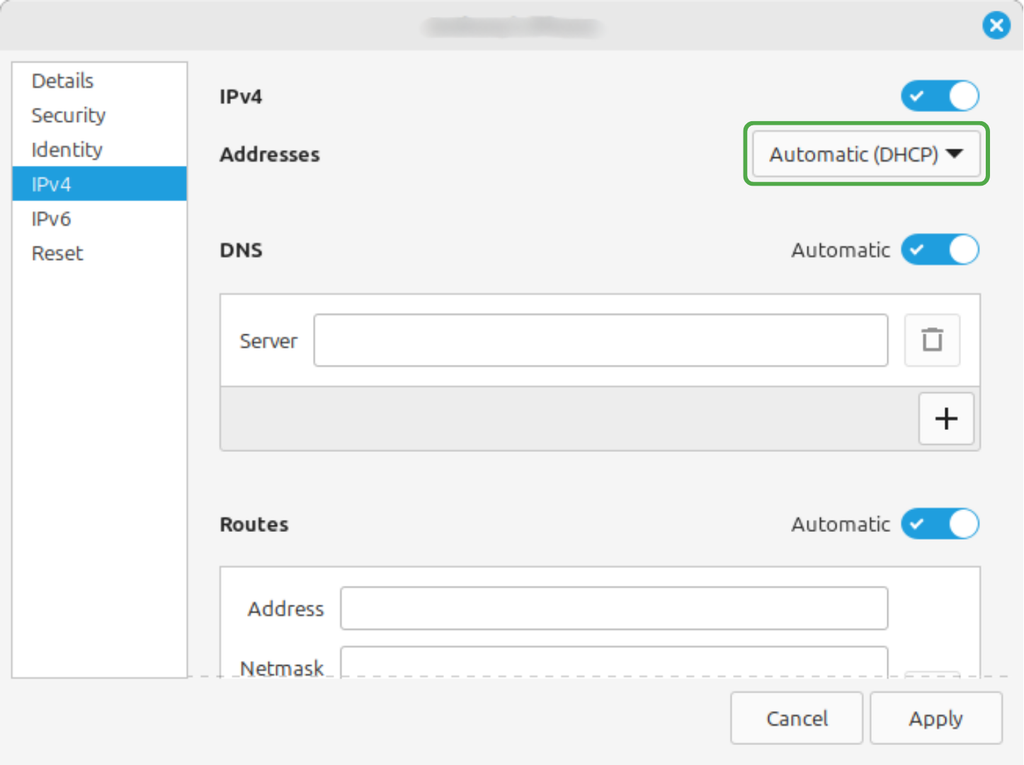
Task: Turn off Automatic DNS toggle
Action: click(940, 250)
